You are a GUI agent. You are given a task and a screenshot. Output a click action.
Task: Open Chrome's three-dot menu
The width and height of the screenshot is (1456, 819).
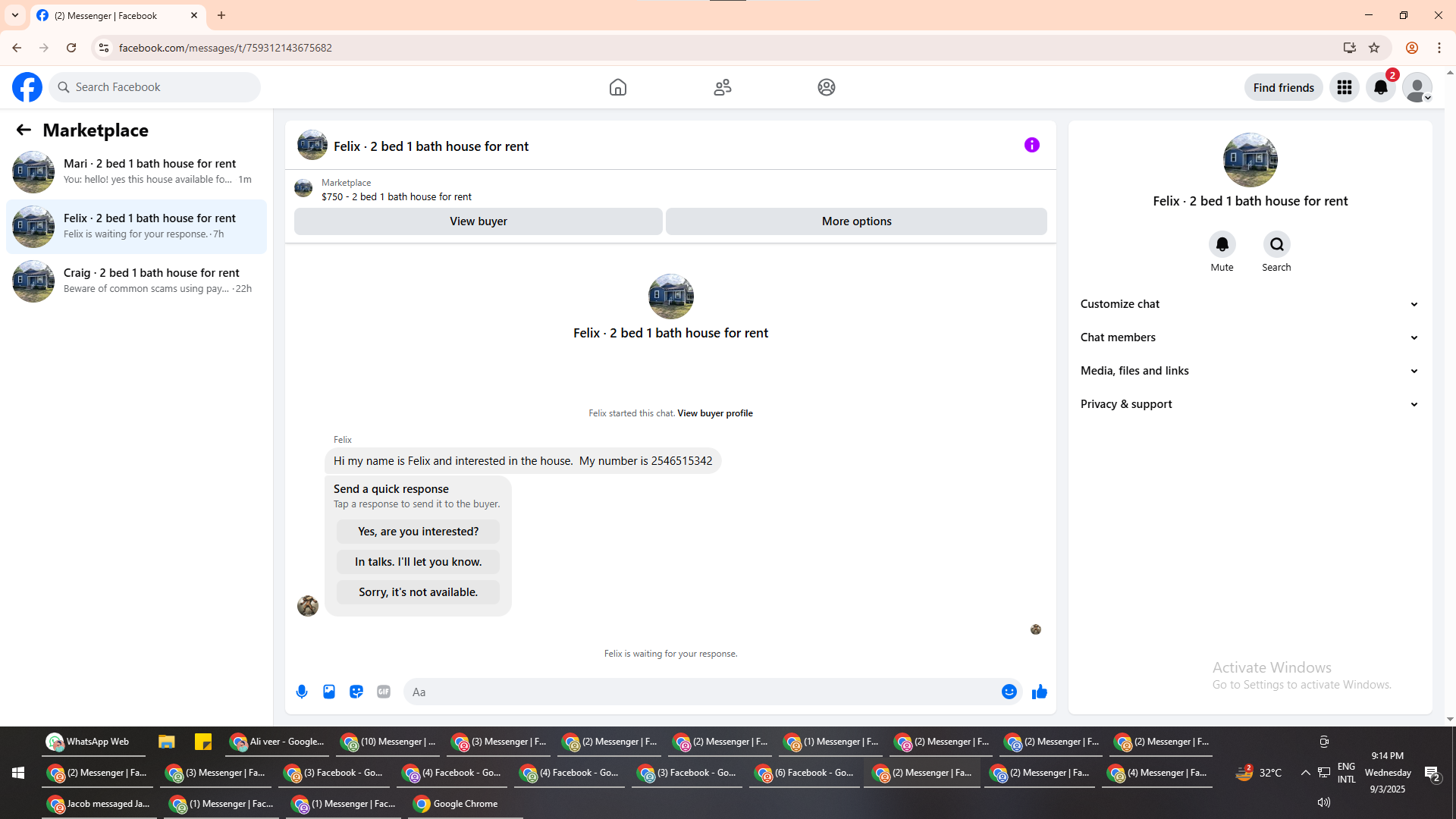point(1439,48)
